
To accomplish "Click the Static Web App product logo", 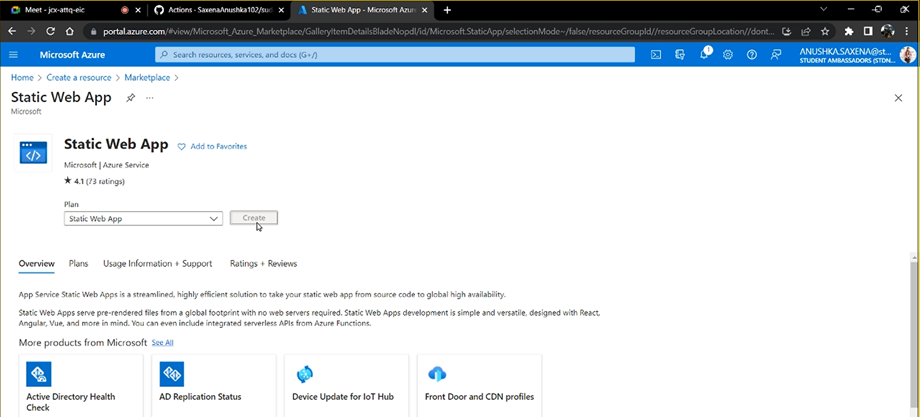I will [33, 152].
